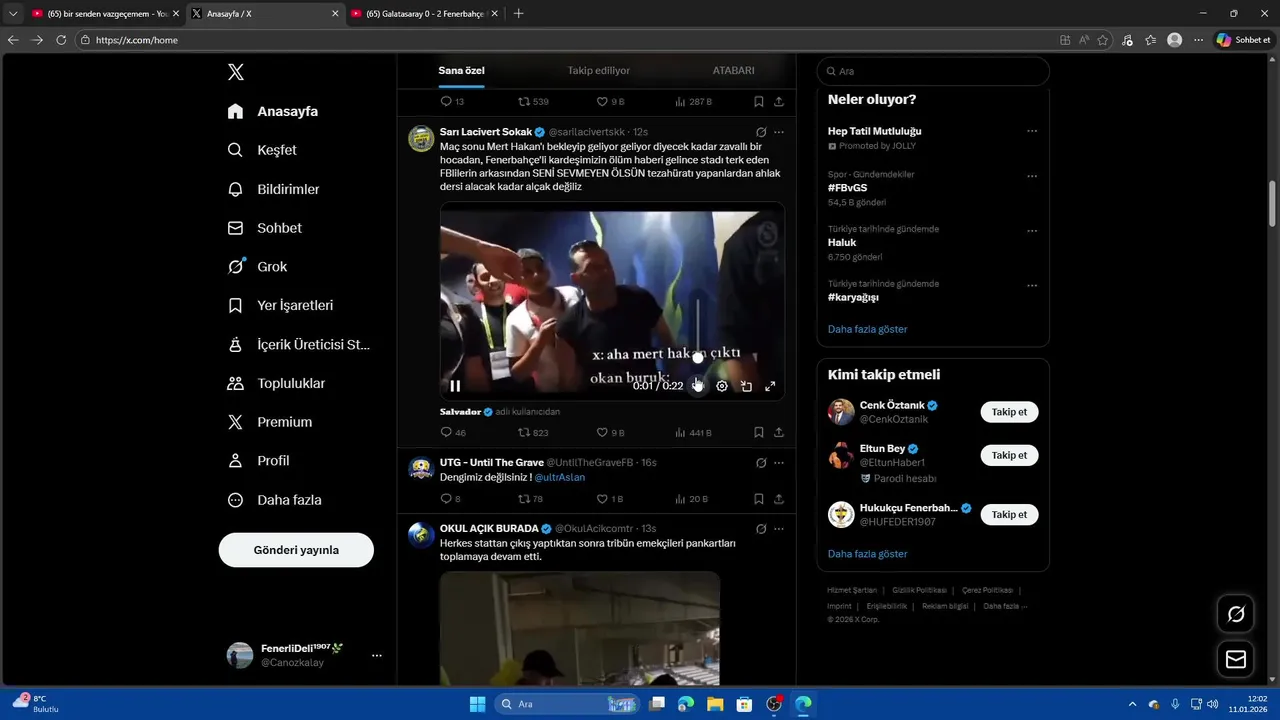This screenshot has height=720, width=1280.
Task: Follow Eltun Bey with Takip et
Action: coord(1009,455)
